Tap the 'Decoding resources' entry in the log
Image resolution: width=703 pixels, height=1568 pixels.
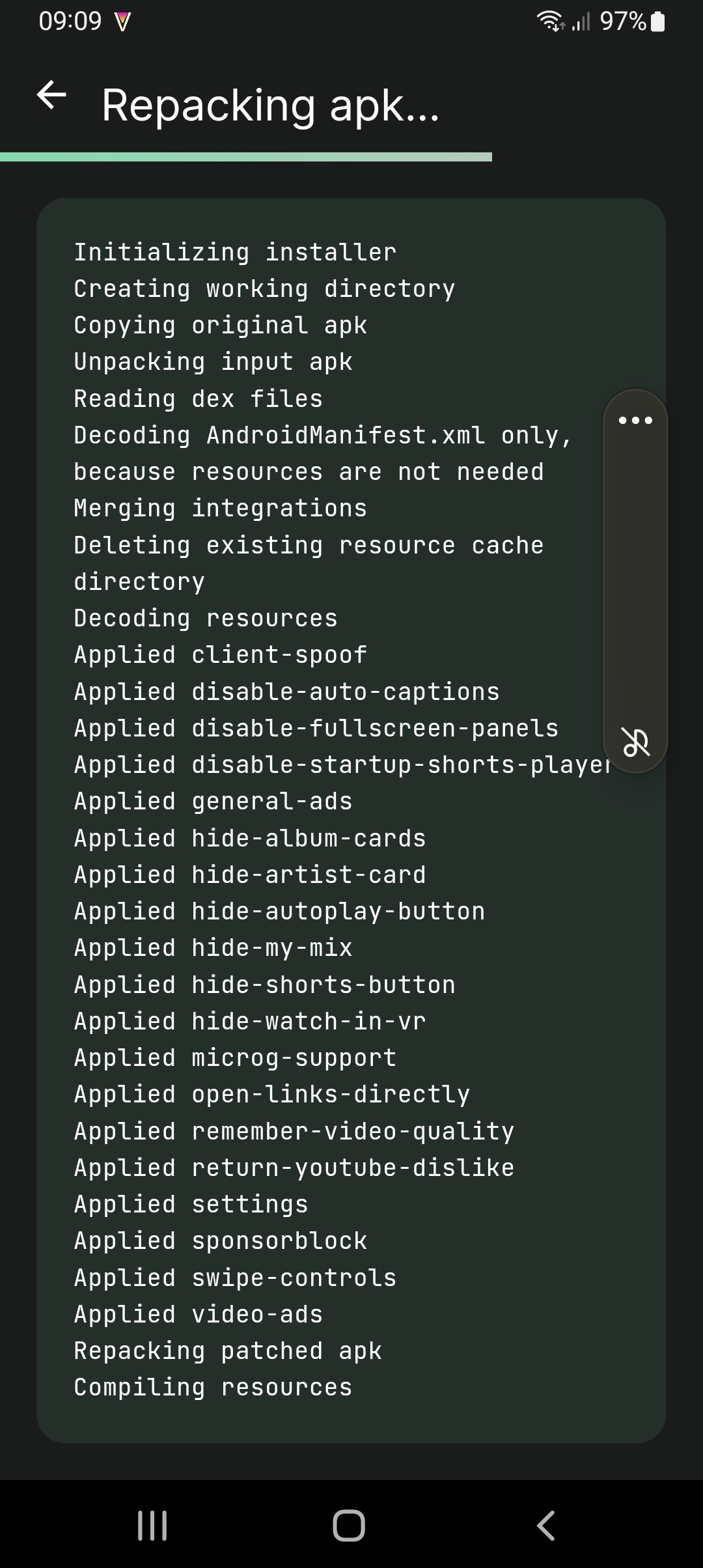(205, 617)
